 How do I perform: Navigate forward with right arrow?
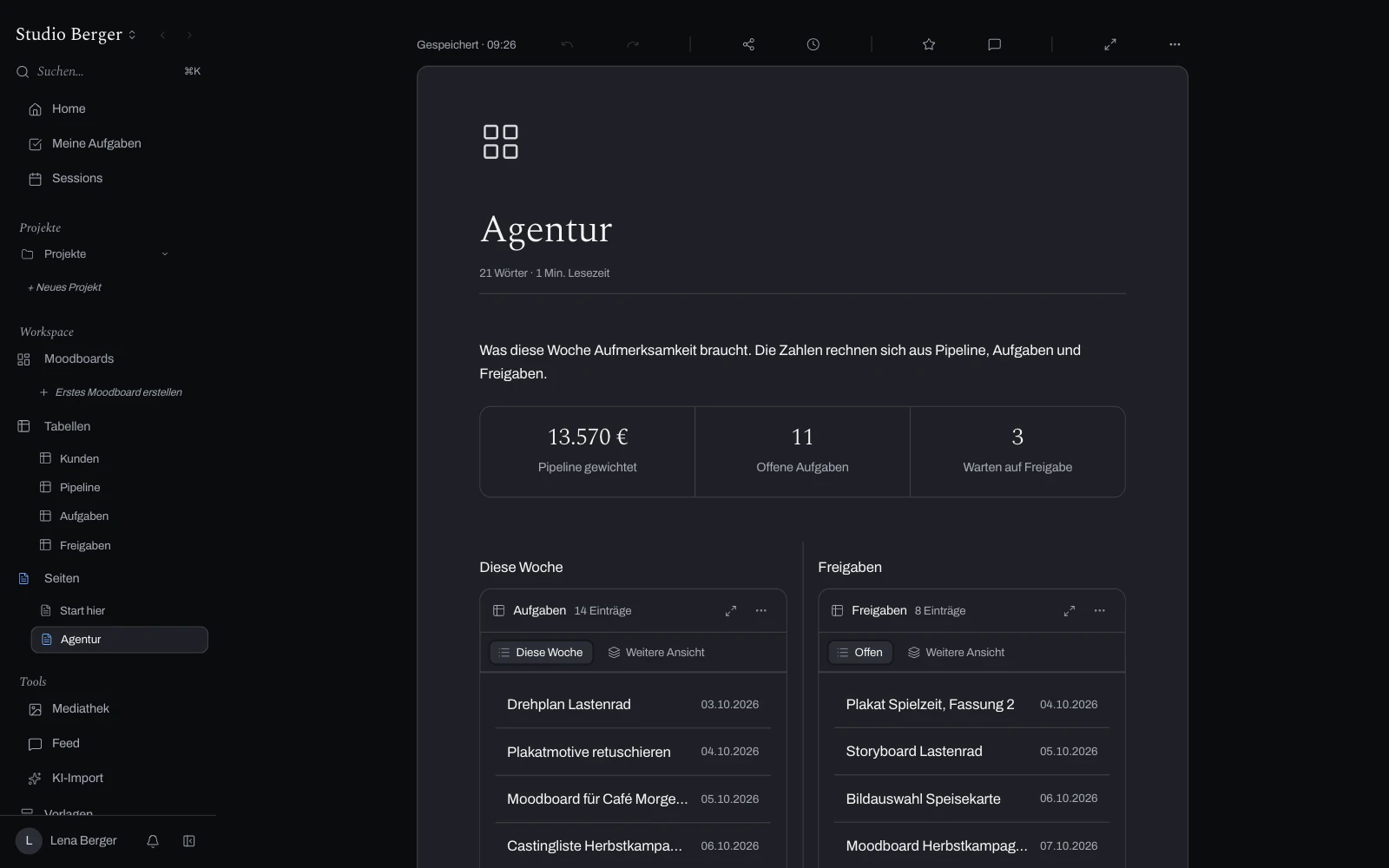(189, 35)
